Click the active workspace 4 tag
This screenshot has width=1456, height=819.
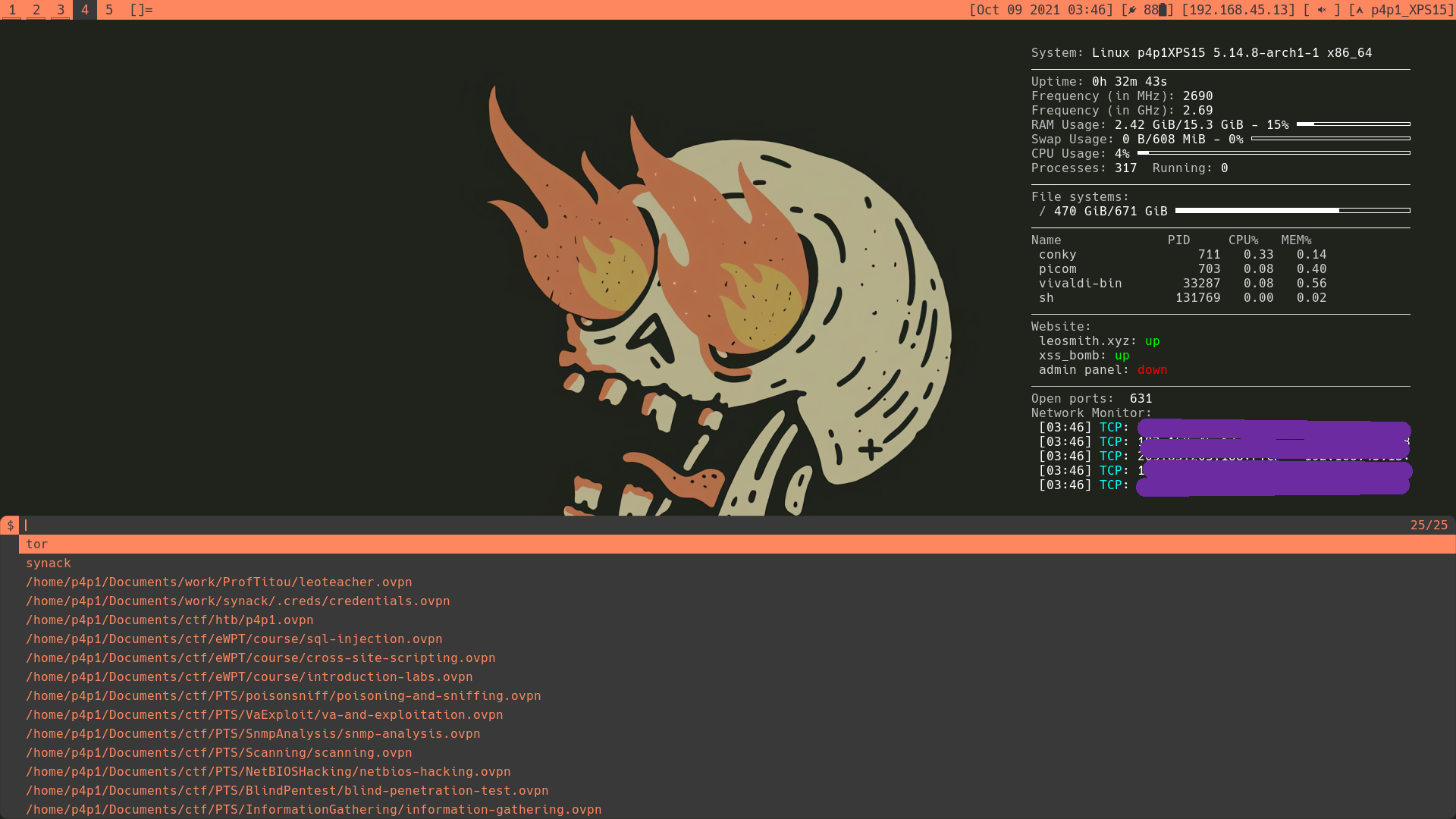(84, 10)
